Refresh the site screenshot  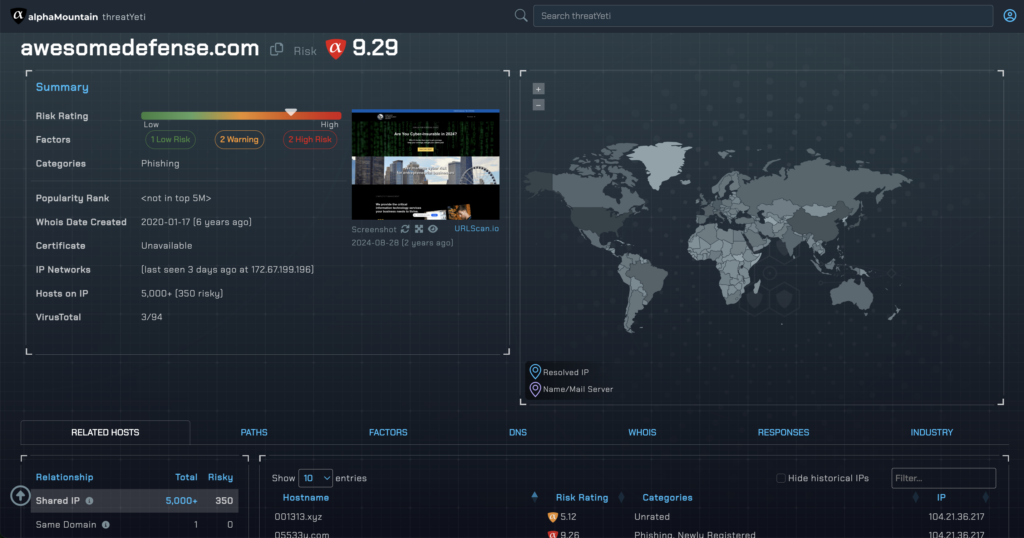point(405,229)
